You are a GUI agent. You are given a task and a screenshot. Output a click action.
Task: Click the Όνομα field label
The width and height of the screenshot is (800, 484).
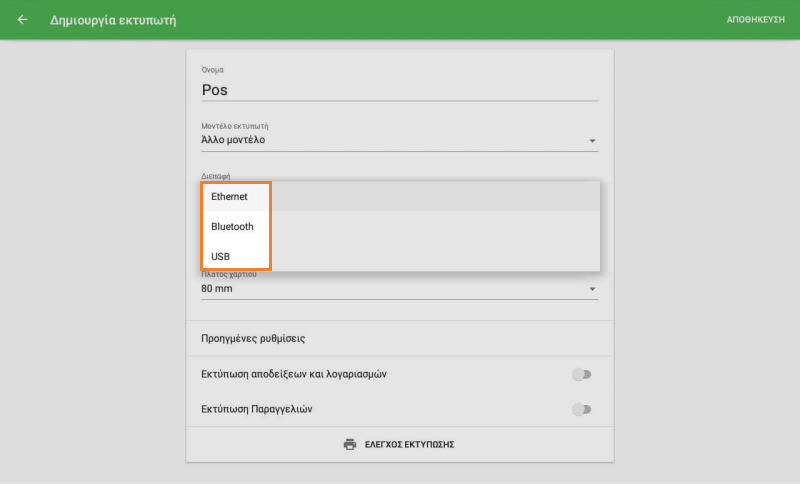coord(212,70)
